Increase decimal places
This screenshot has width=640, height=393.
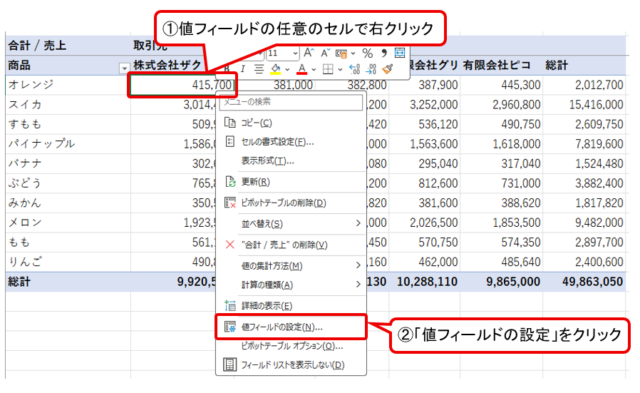(354, 69)
